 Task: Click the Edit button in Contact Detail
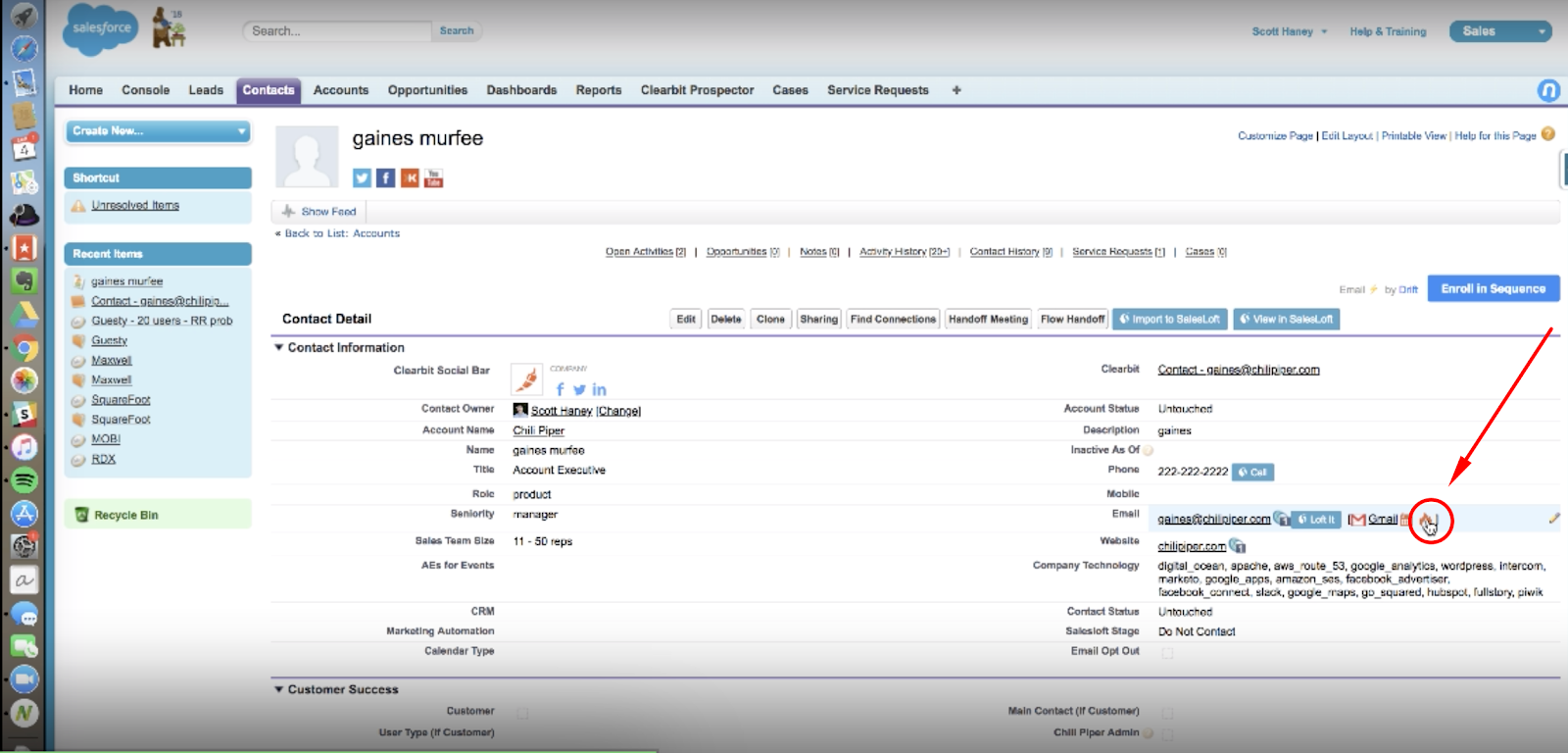coord(686,319)
